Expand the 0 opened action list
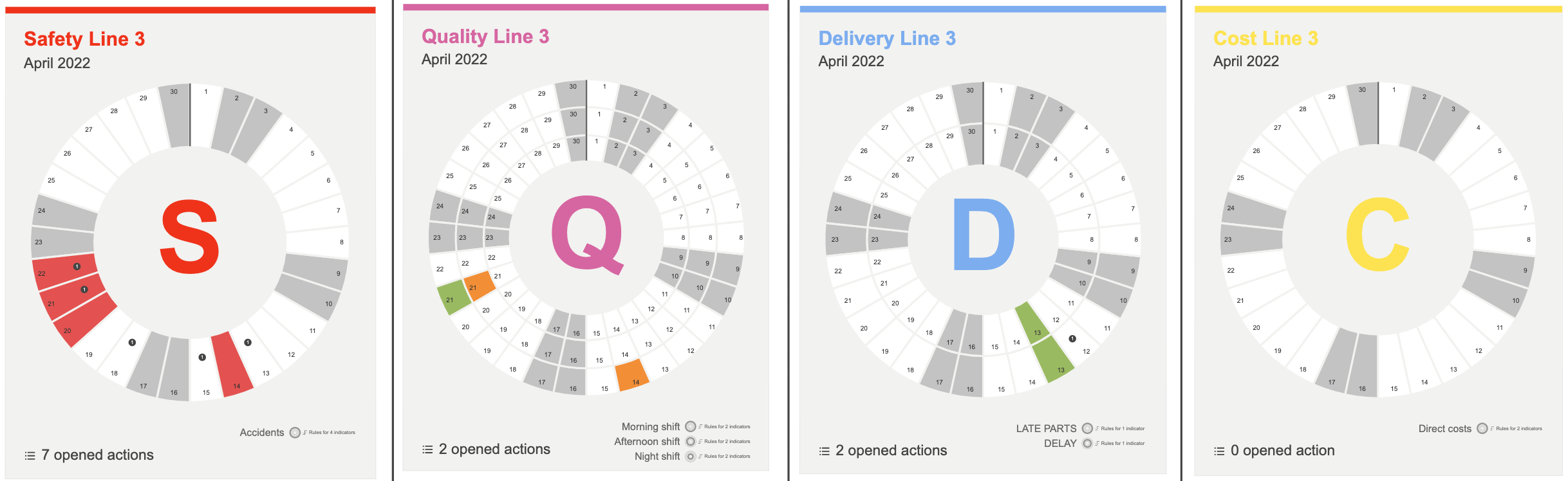 pos(1282,451)
